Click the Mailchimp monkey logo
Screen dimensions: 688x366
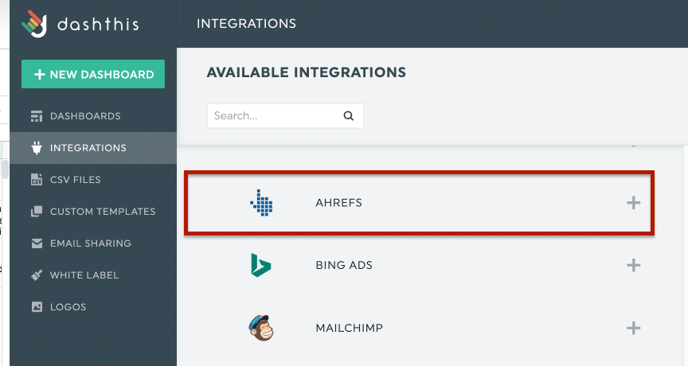point(261,328)
